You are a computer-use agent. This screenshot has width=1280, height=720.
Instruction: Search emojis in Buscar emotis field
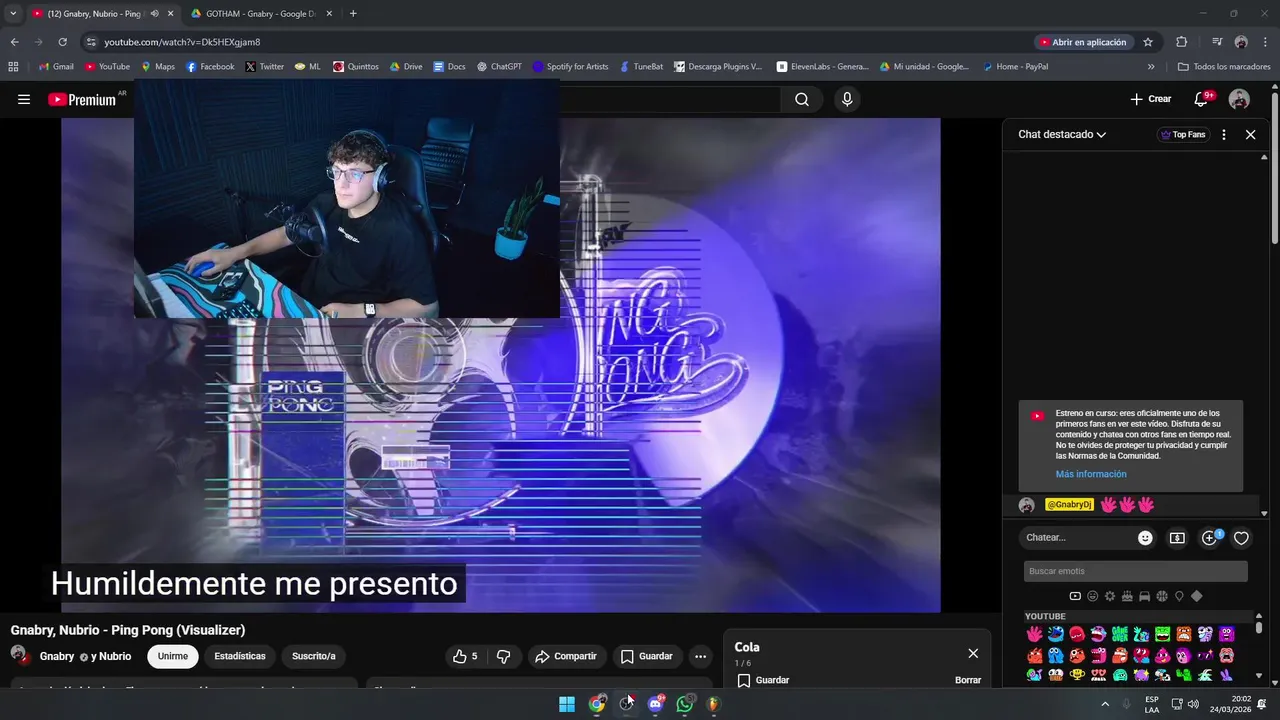coord(1136,571)
